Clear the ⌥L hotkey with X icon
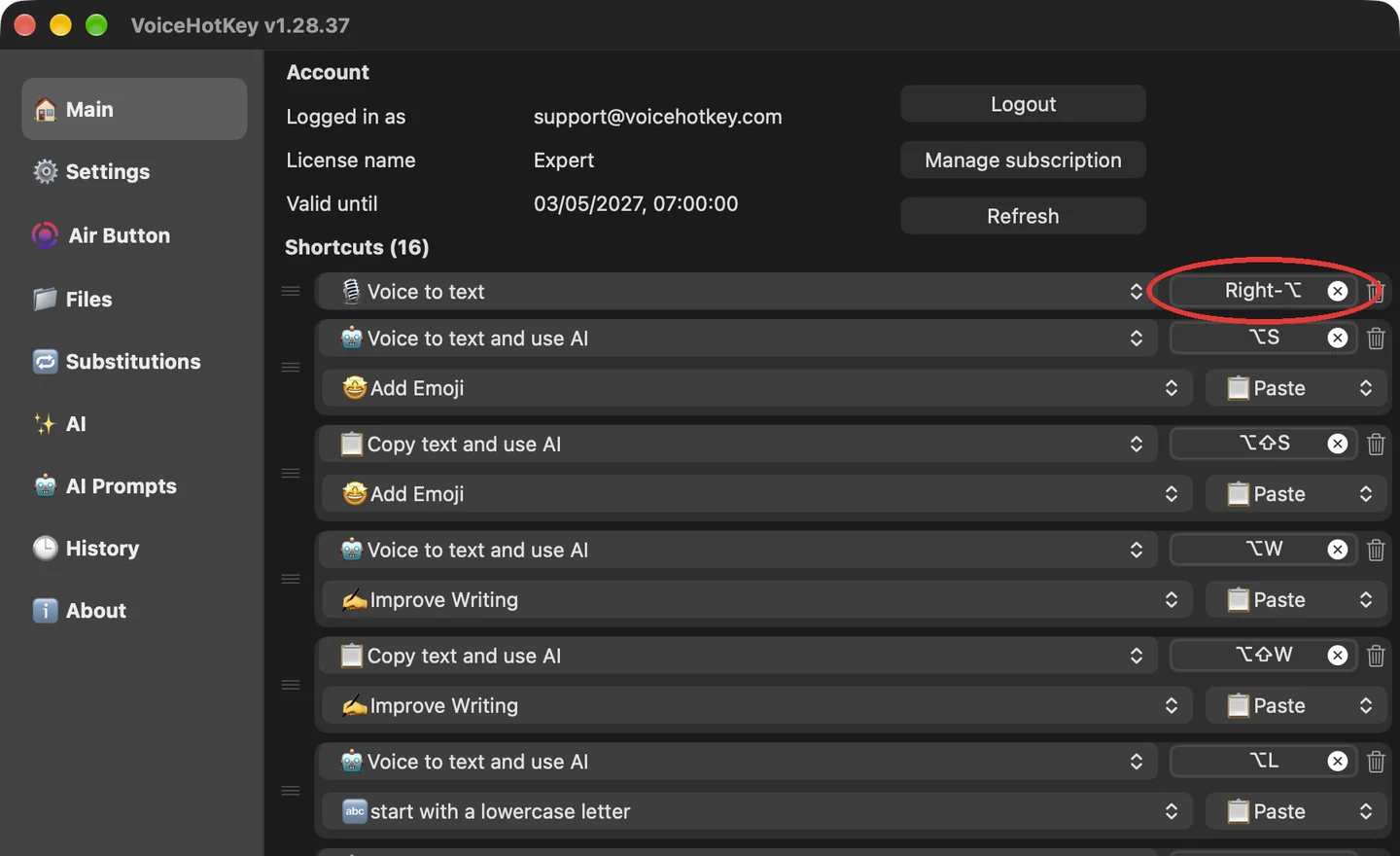This screenshot has width=1400, height=856. (x=1338, y=761)
